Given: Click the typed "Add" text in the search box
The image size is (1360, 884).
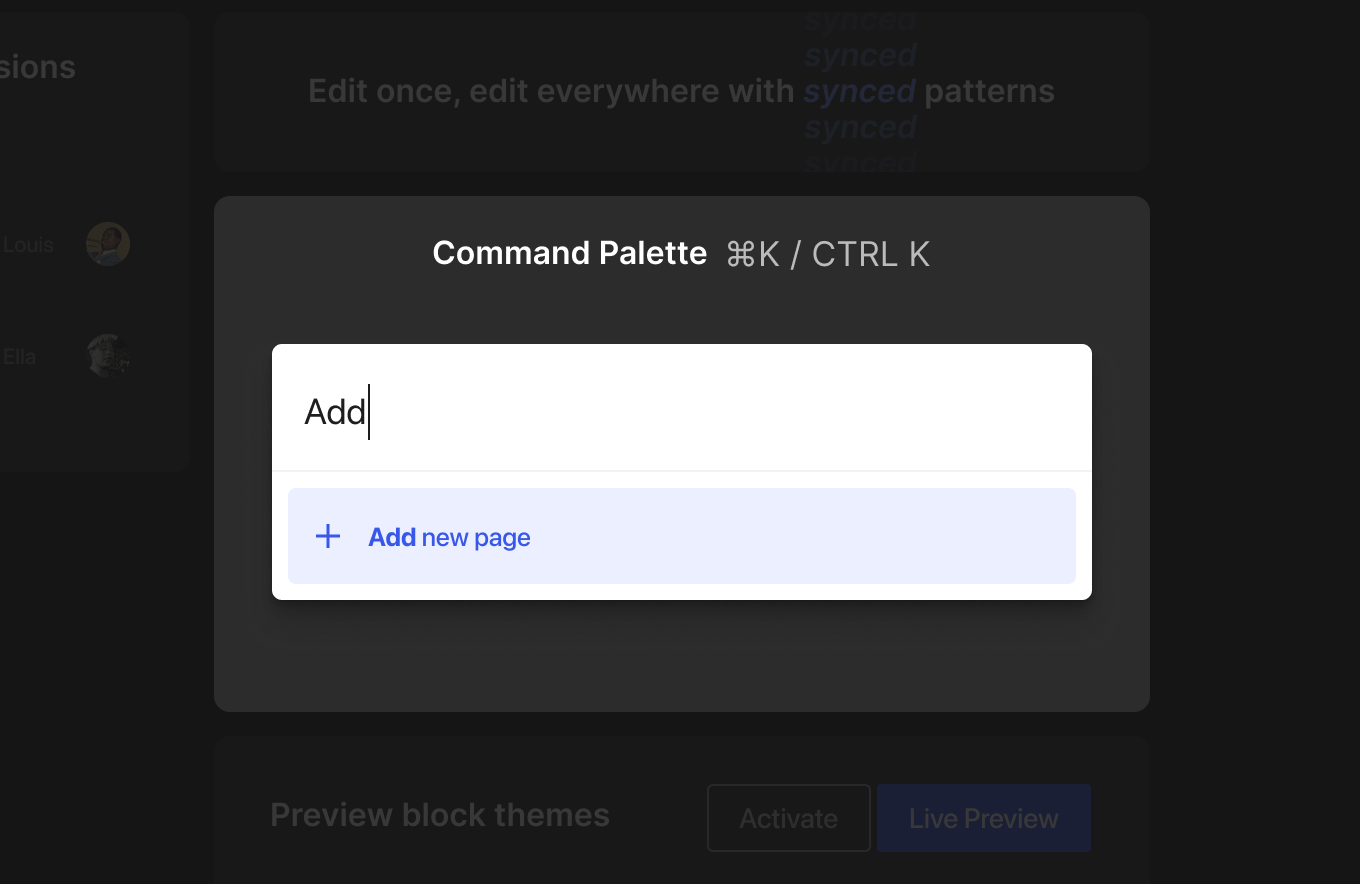Looking at the screenshot, I should pos(335,412).
